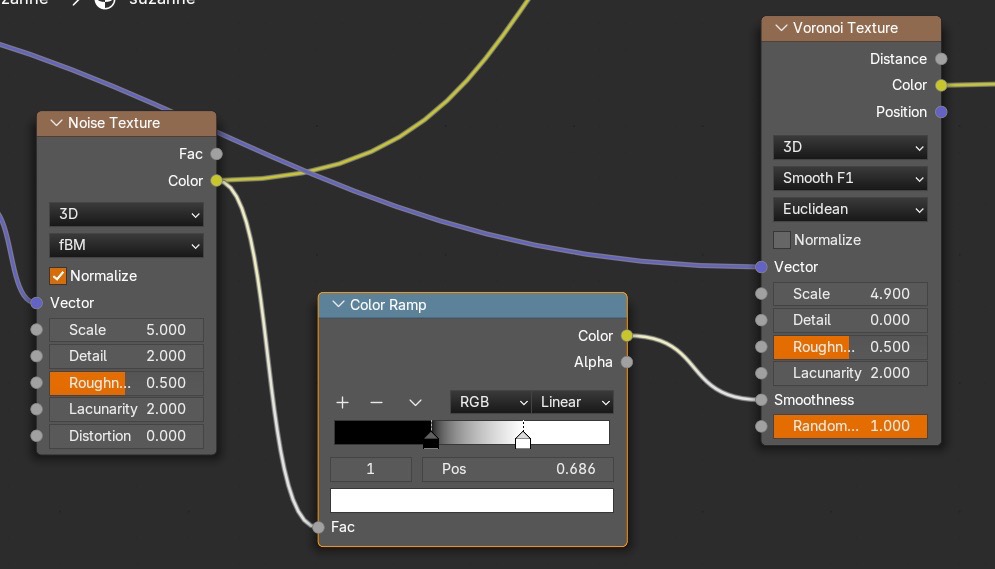
Task: Select the Color Ramp node title
Action: point(388,305)
